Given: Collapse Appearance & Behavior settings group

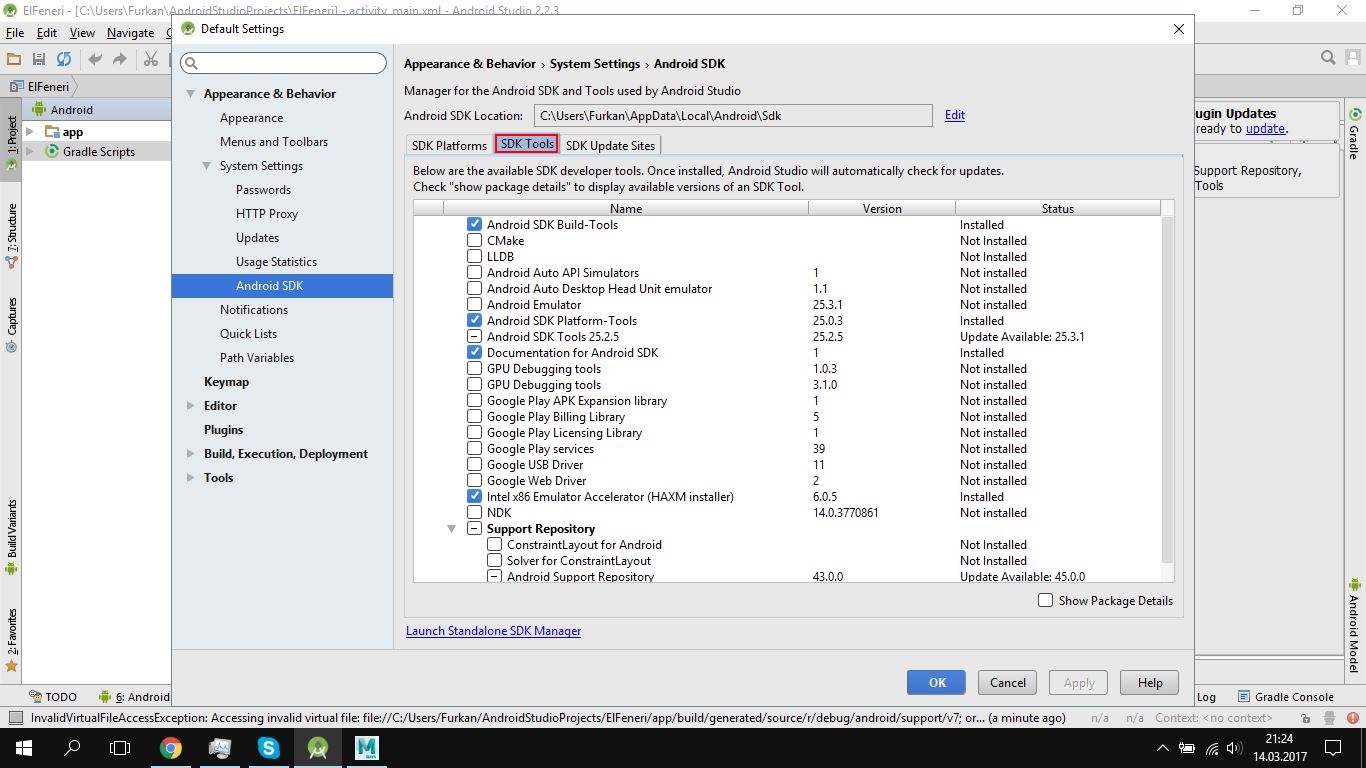Looking at the screenshot, I should click(x=190, y=94).
